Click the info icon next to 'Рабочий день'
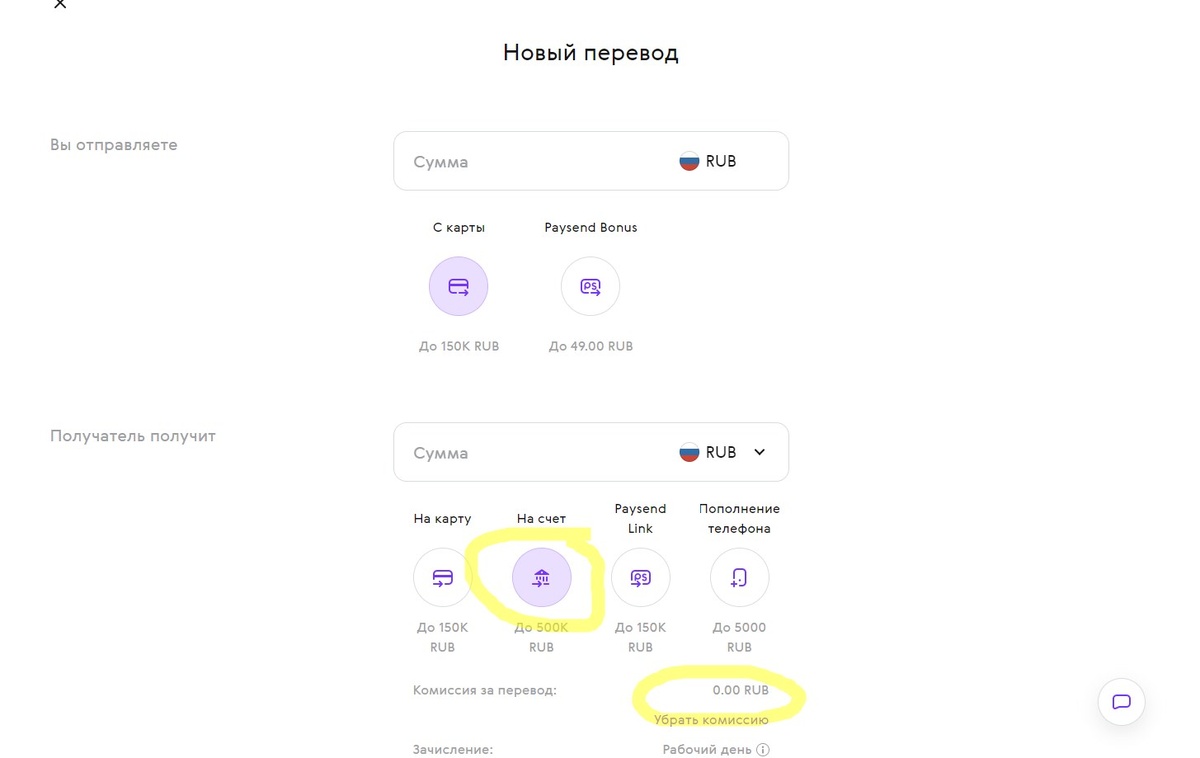 [x=763, y=750]
